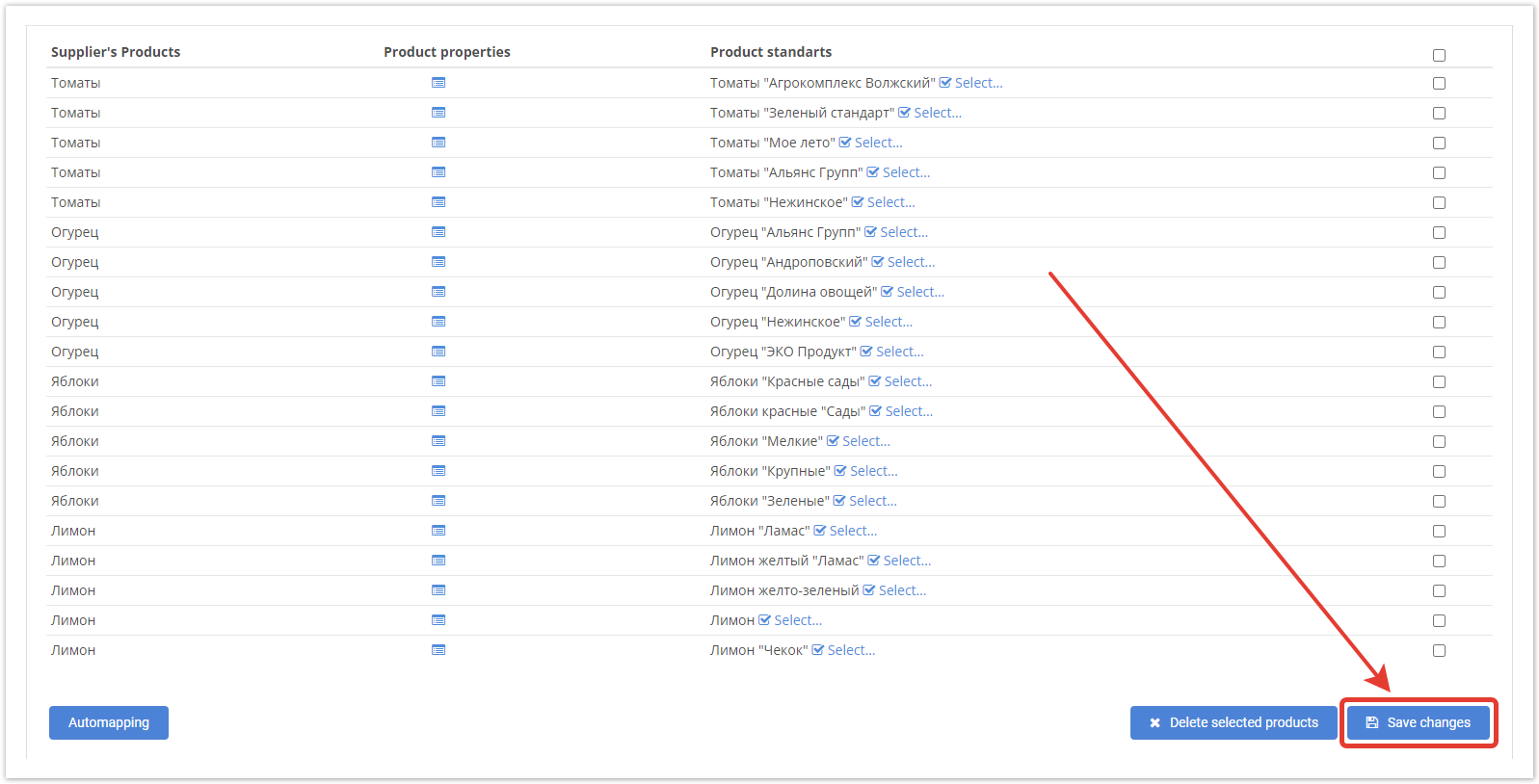This screenshot has height=784, width=1539.
Task: Check the box for Огурец "Долина овощей"
Action: click(1439, 293)
